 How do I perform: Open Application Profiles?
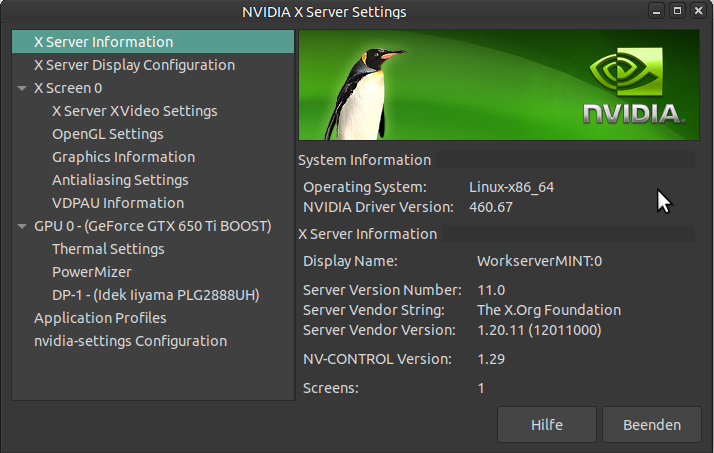tap(100, 318)
